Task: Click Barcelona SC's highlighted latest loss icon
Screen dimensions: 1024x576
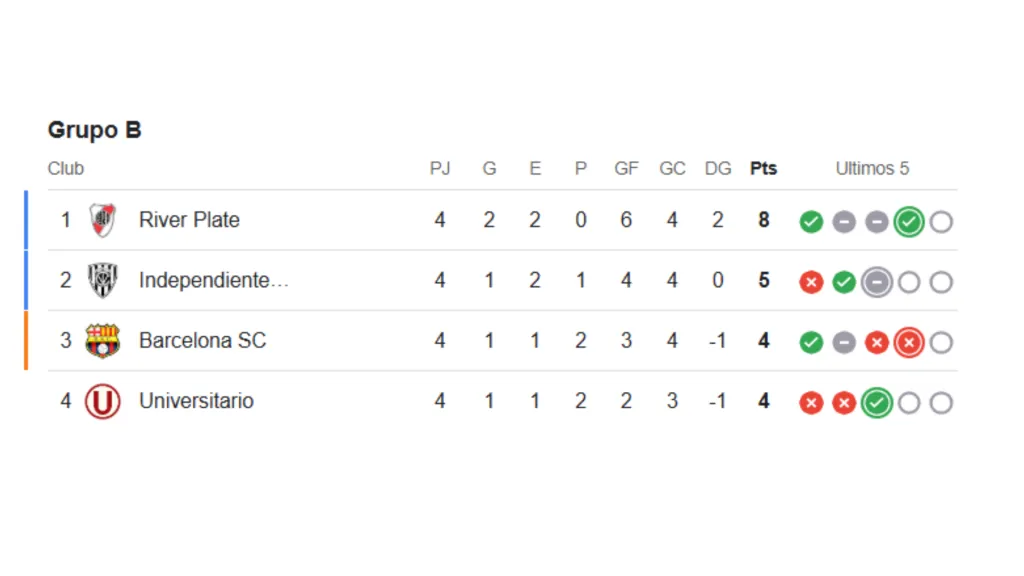Action: coord(908,343)
